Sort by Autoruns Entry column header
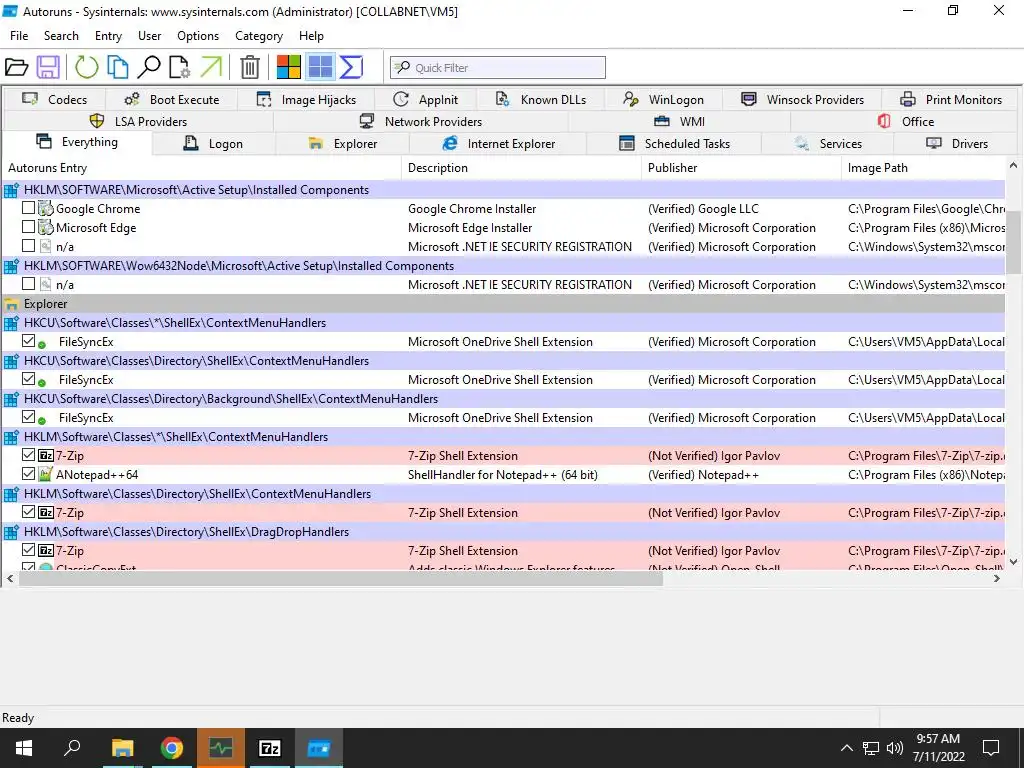This screenshot has width=1024, height=768. pyautogui.click(x=202, y=168)
